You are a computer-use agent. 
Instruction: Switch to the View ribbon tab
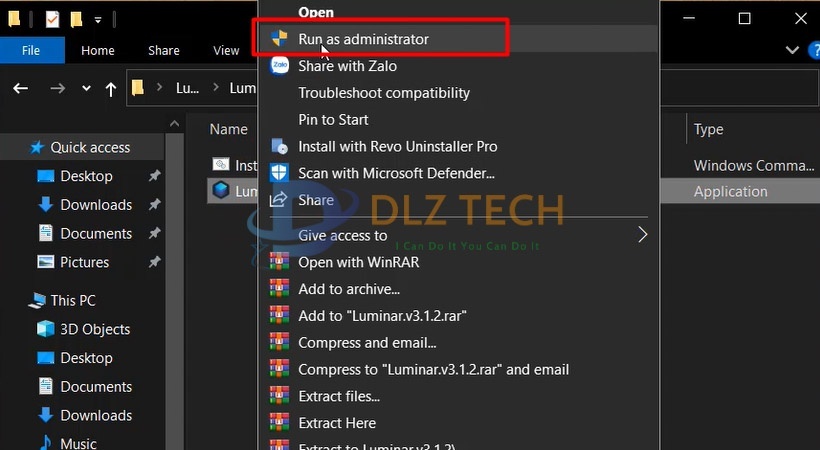pyautogui.click(x=226, y=50)
